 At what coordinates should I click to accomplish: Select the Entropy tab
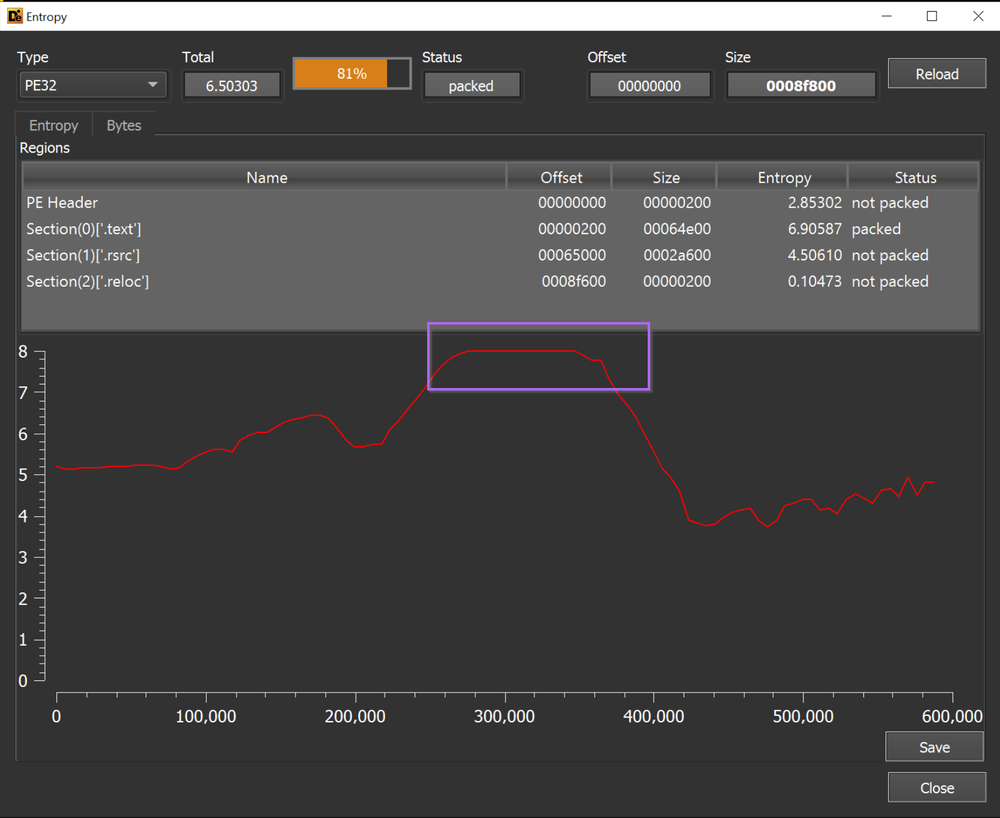coord(54,125)
